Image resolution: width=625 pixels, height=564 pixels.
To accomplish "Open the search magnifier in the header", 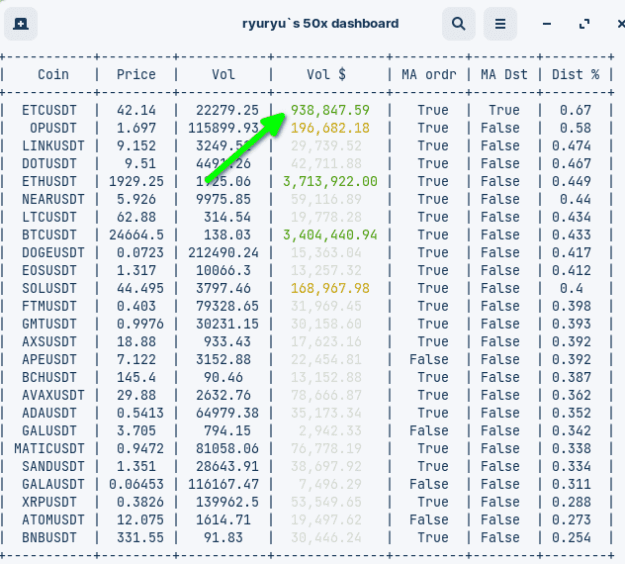I will tap(458, 24).
